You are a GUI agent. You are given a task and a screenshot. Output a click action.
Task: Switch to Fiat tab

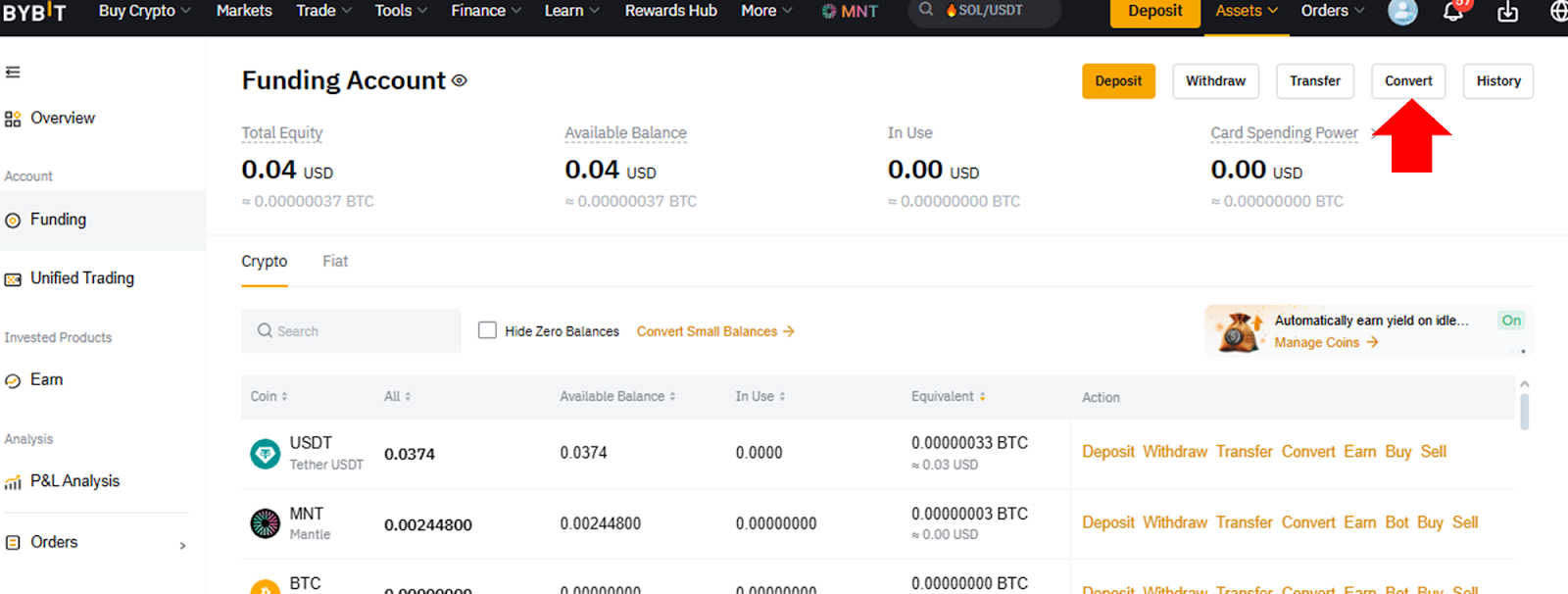click(335, 262)
